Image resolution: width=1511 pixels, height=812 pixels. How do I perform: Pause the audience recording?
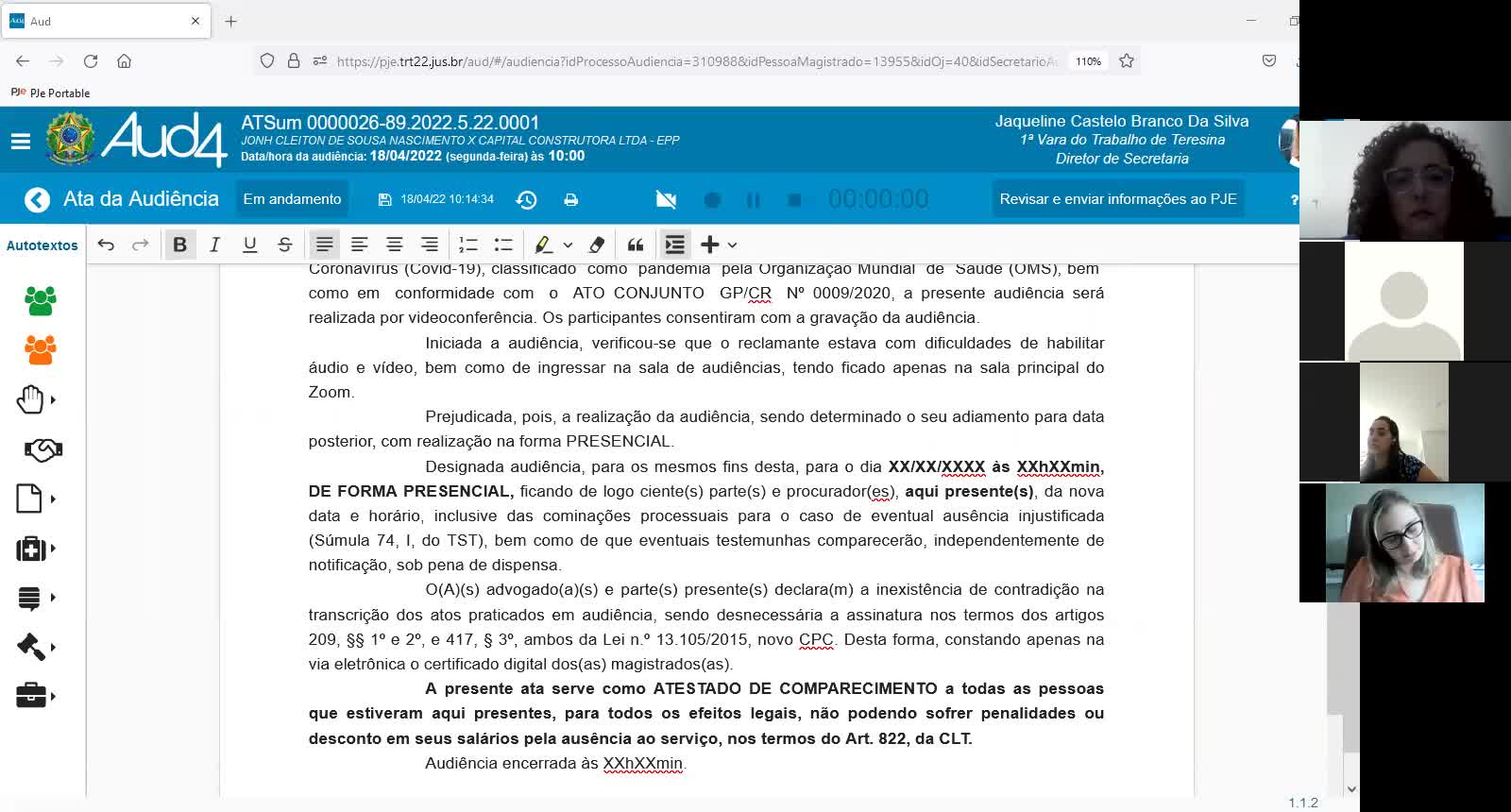pyautogui.click(x=754, y=199)
